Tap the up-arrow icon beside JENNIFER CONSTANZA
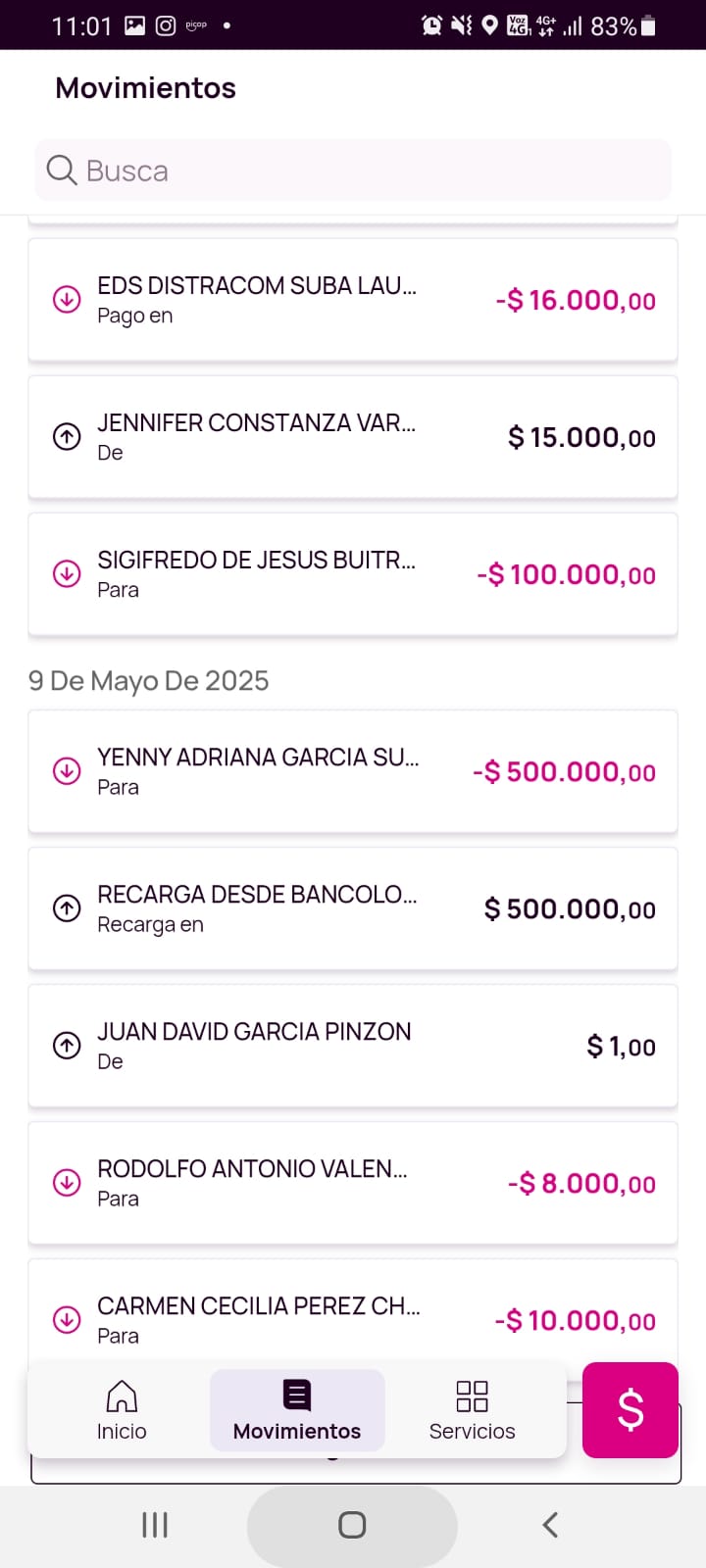The height and width of the screenshot is (1568, 706). (x=67, y=436)
